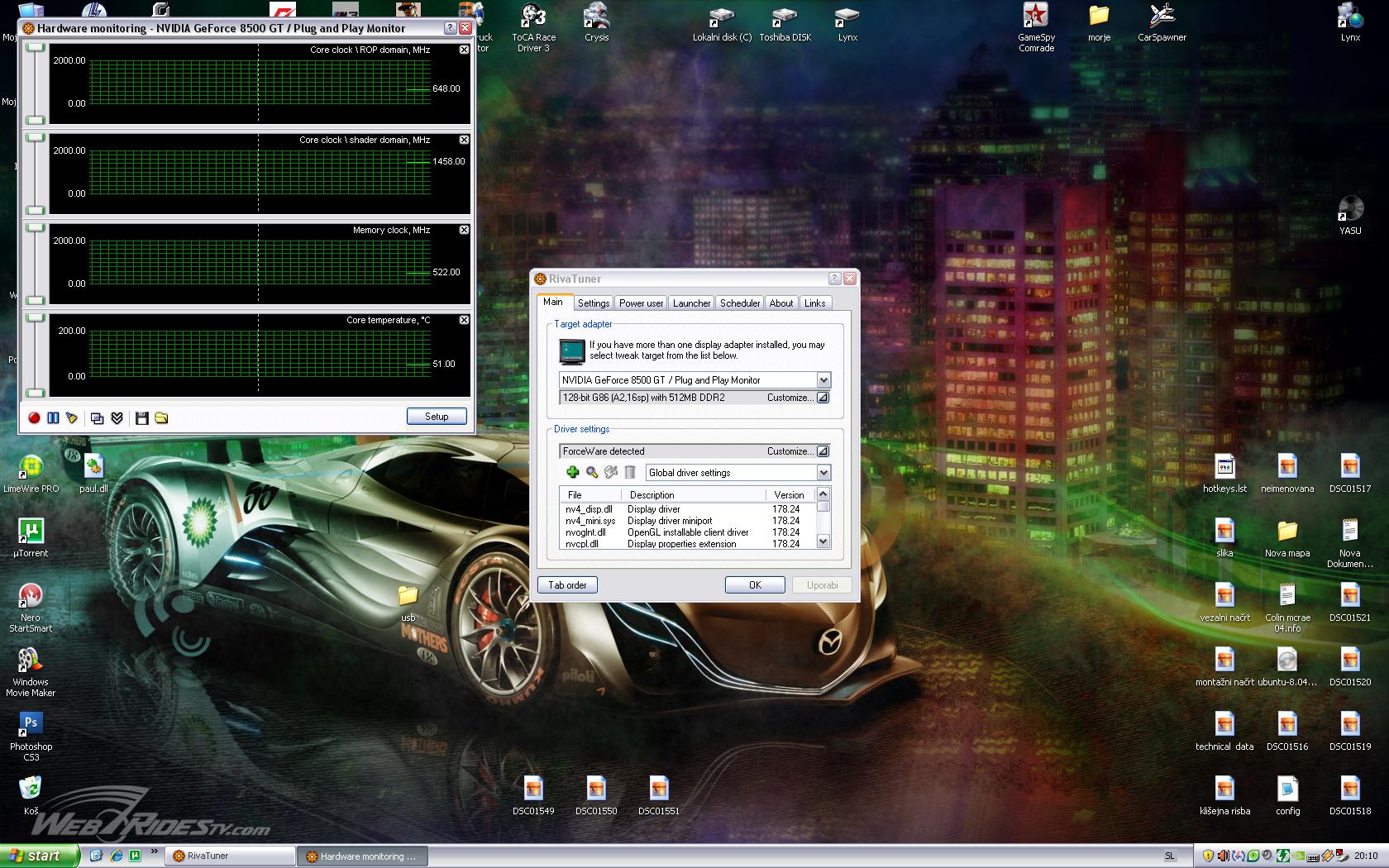Select the Main tab in RivaTuner
The height and width of the screenshot is (868, 1389).
tap(553, 302)
